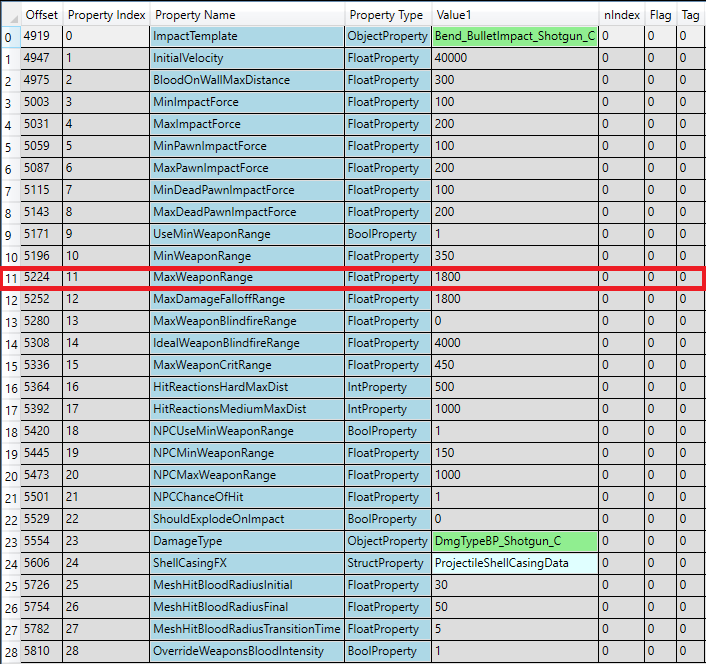The image size is (706, 664).
Task: Click the ImpactTemplate property name cell
Action: point(247,36)
